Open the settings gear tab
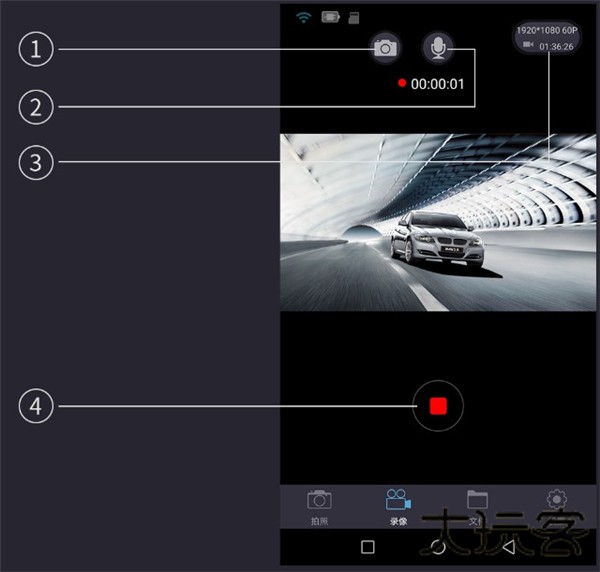The height and width of the screenshot is (572, 600). pyautogui.click(x=556, y=504)
